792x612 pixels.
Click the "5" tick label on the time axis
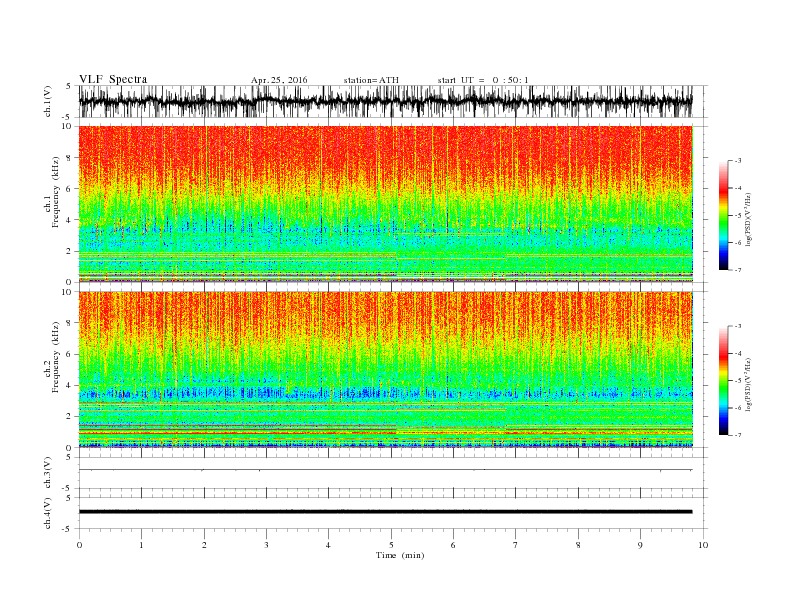[x=391, y=545]
